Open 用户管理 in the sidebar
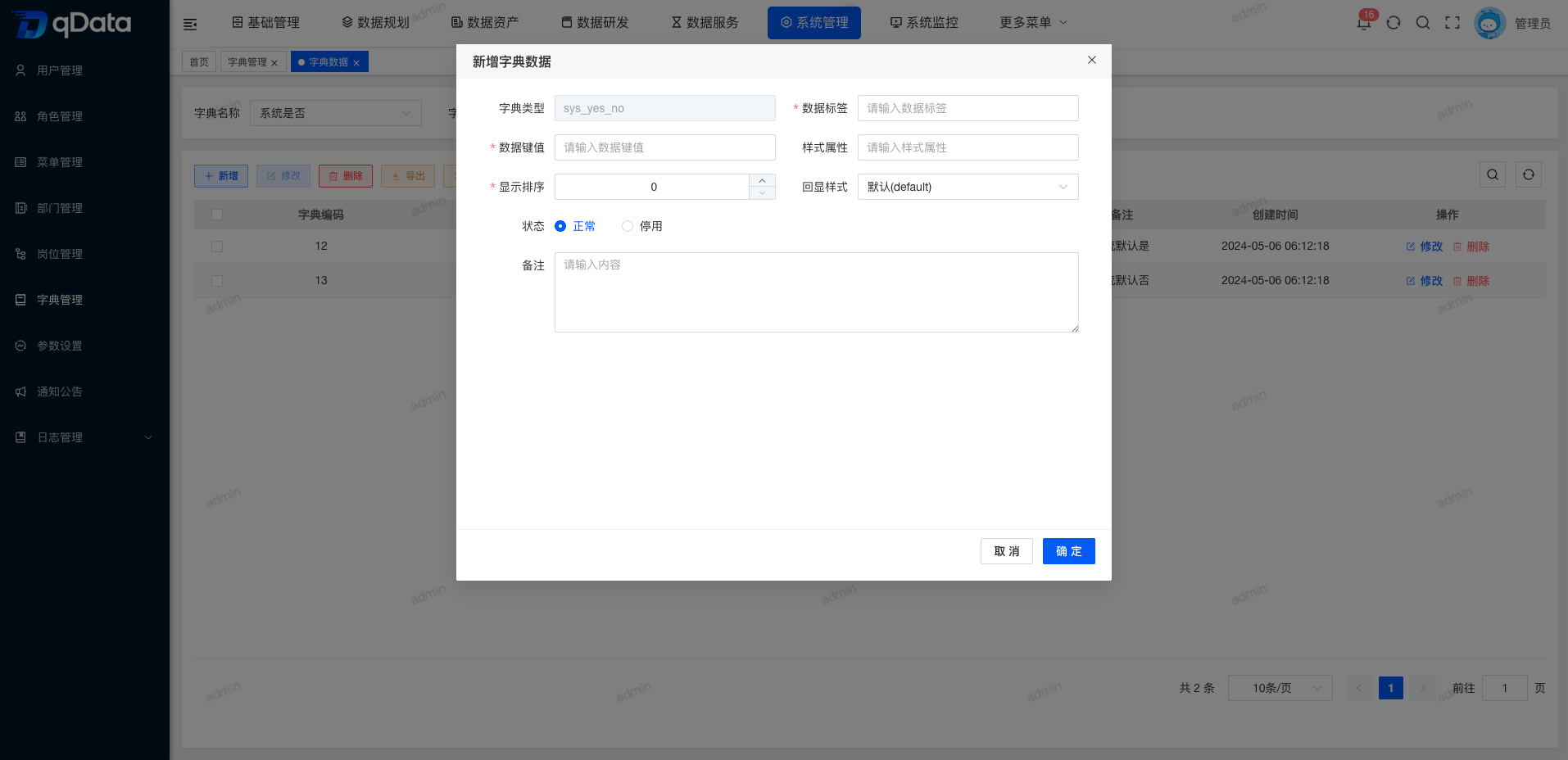The height and width of the screenshot is (760, 1568). [x=84, y=70]
